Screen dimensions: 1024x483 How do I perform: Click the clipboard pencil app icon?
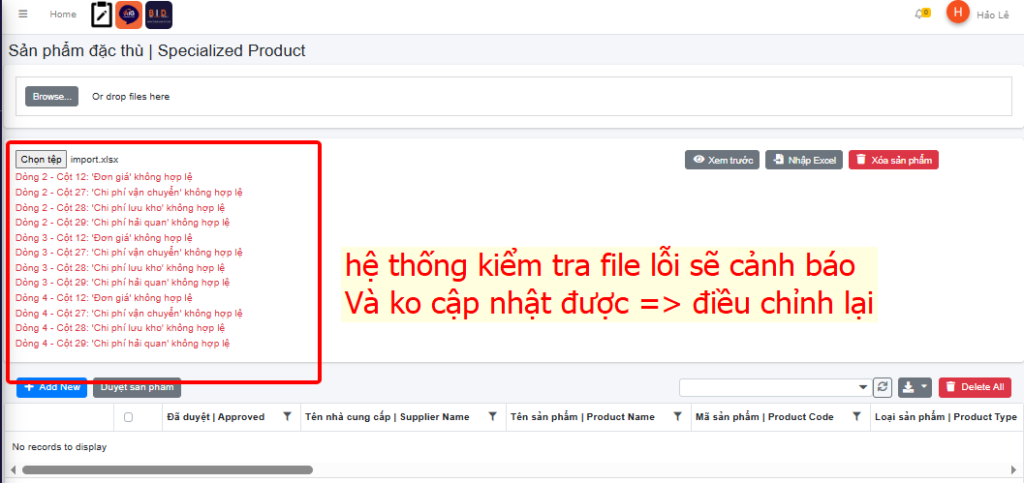pos(101,14)
